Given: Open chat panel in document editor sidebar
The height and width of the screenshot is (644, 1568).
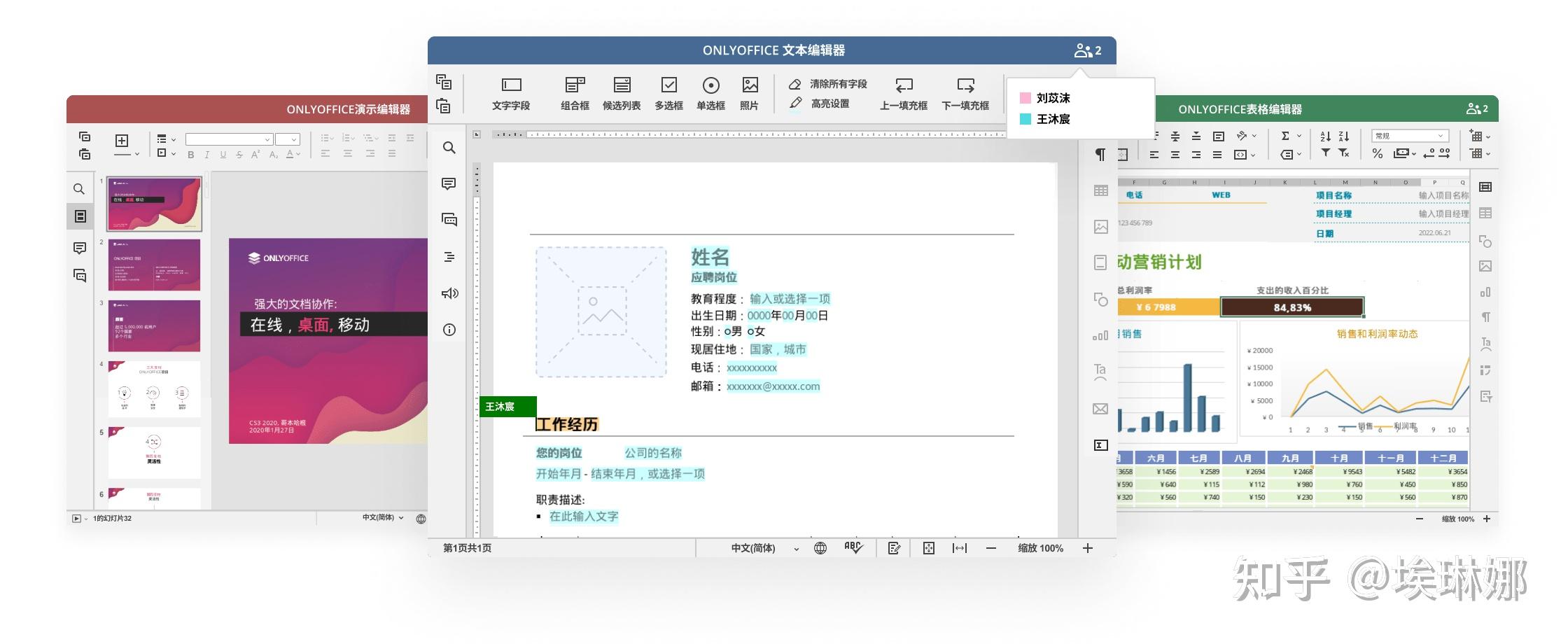Looking at the screenshot, I should click(x=449, y=220).
